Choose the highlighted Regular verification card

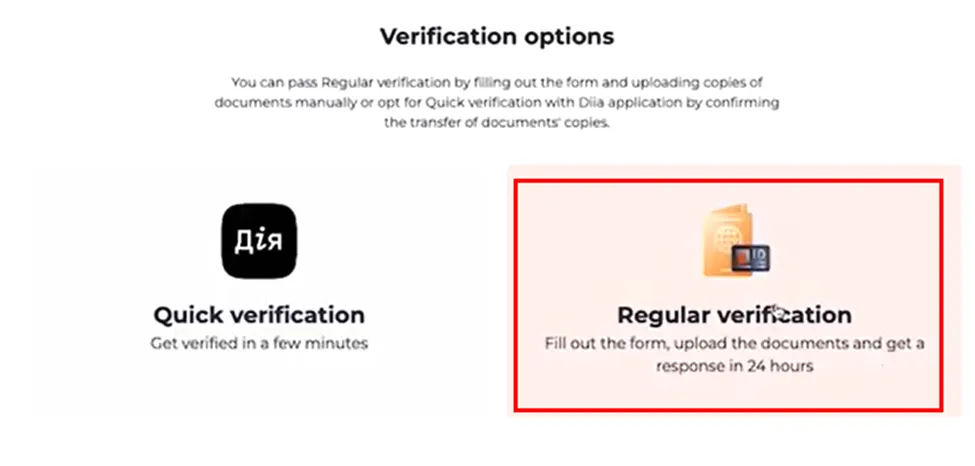coord(729,295)
